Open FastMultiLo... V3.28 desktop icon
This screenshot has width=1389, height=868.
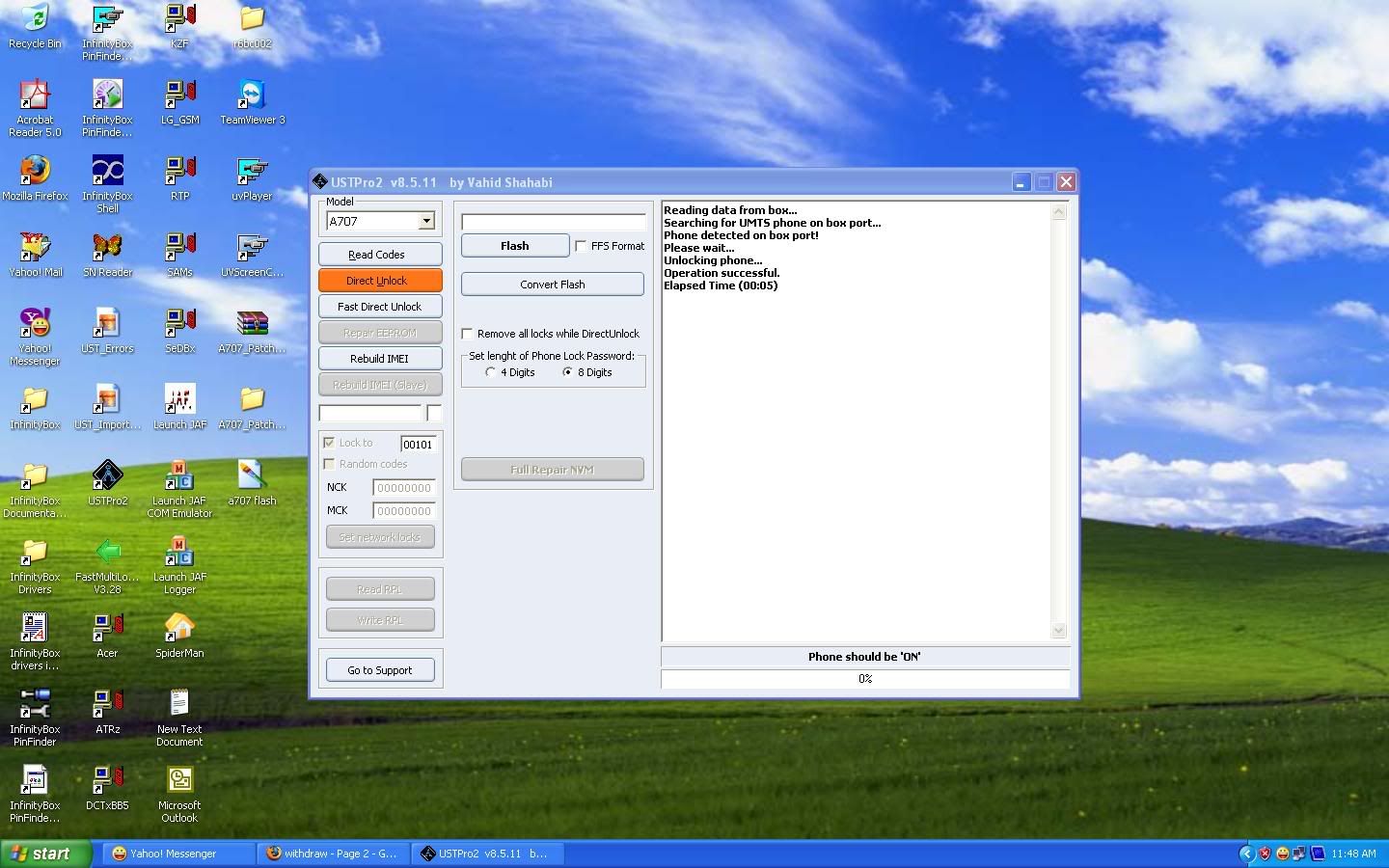tap(107, 565)
